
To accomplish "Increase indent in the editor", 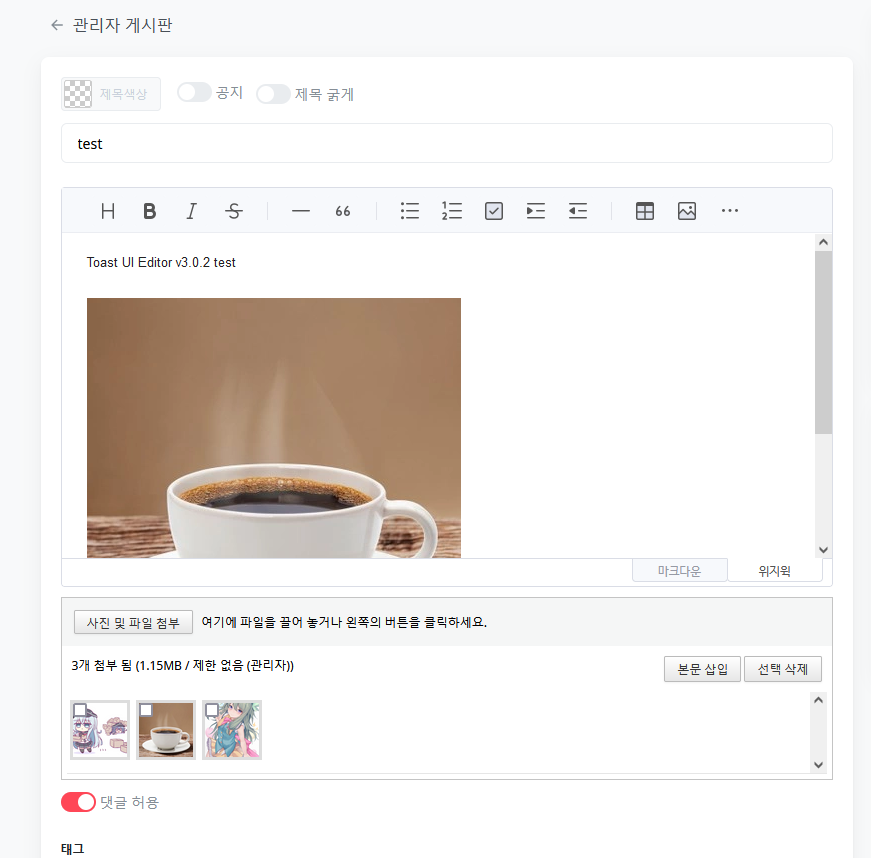I will click(535, 211).
